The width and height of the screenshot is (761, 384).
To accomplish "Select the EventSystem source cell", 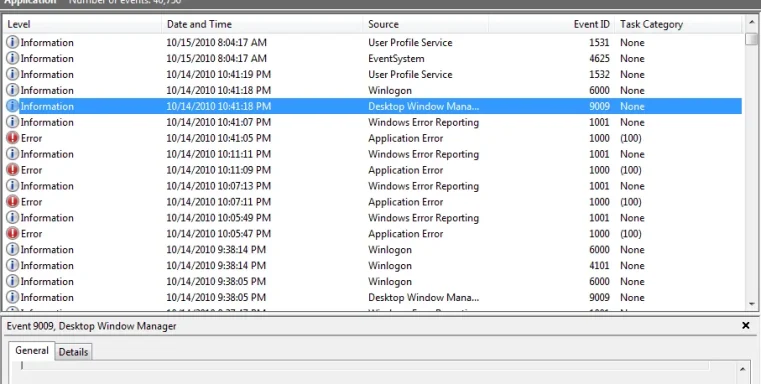I will (396, 58).
